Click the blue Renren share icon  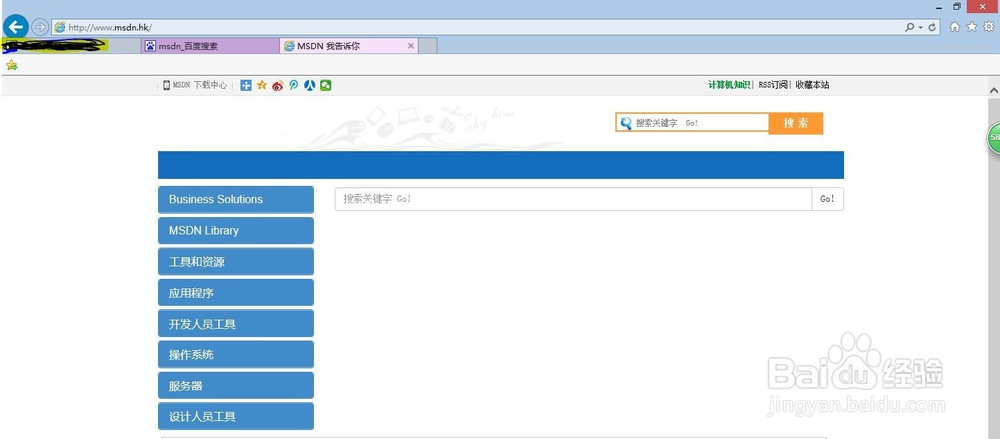309,86
